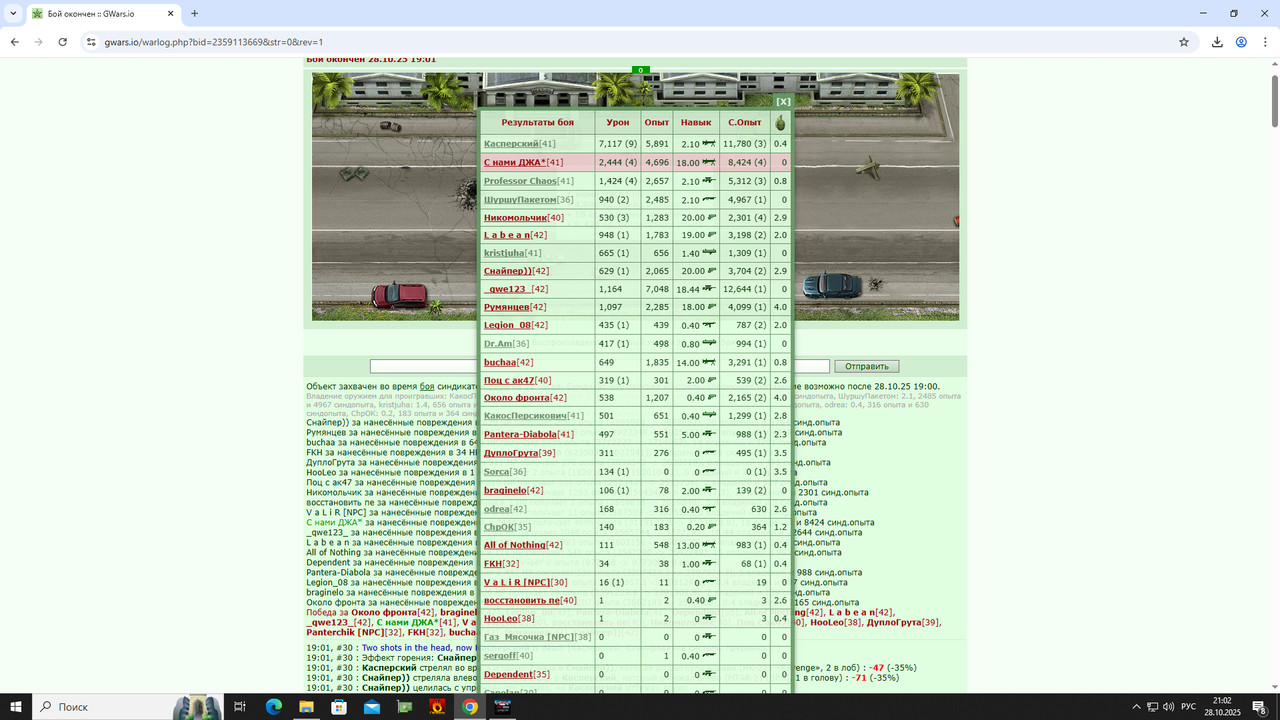Click weapon icon in Professor Chaos row

(x=709, y=181)
